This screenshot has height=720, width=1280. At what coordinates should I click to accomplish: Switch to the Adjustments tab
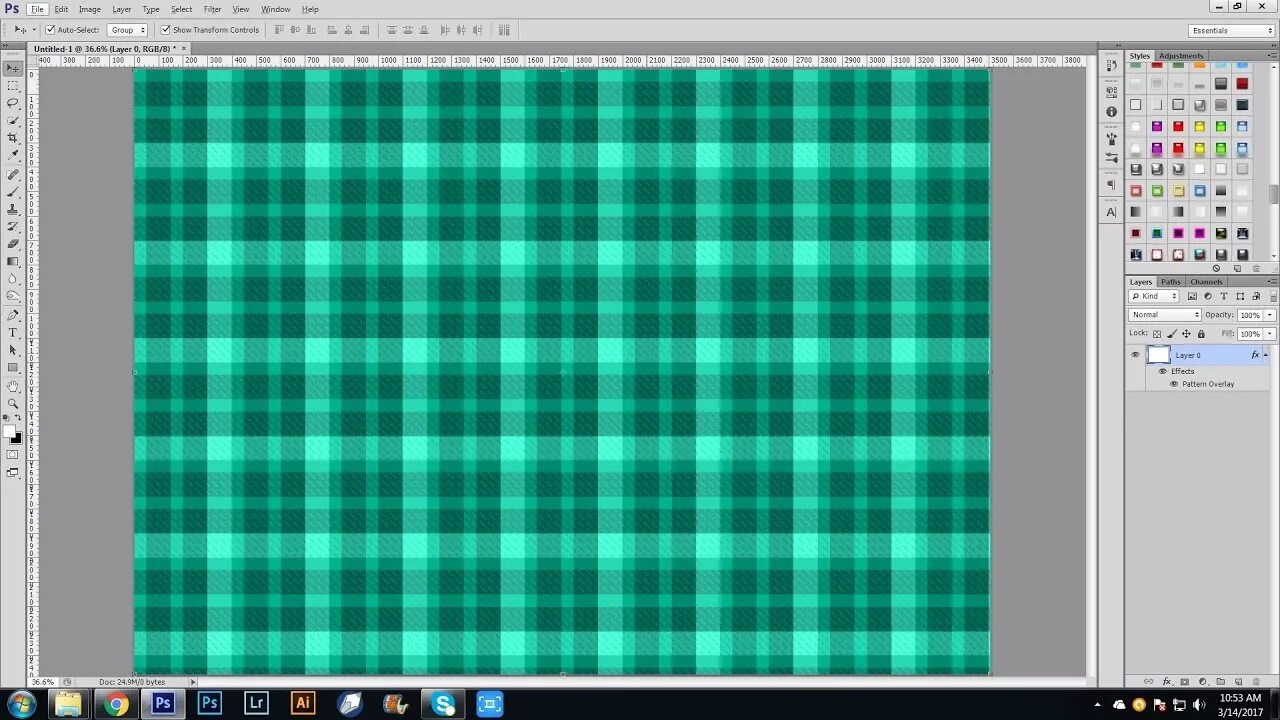(x=1181, y=56)
